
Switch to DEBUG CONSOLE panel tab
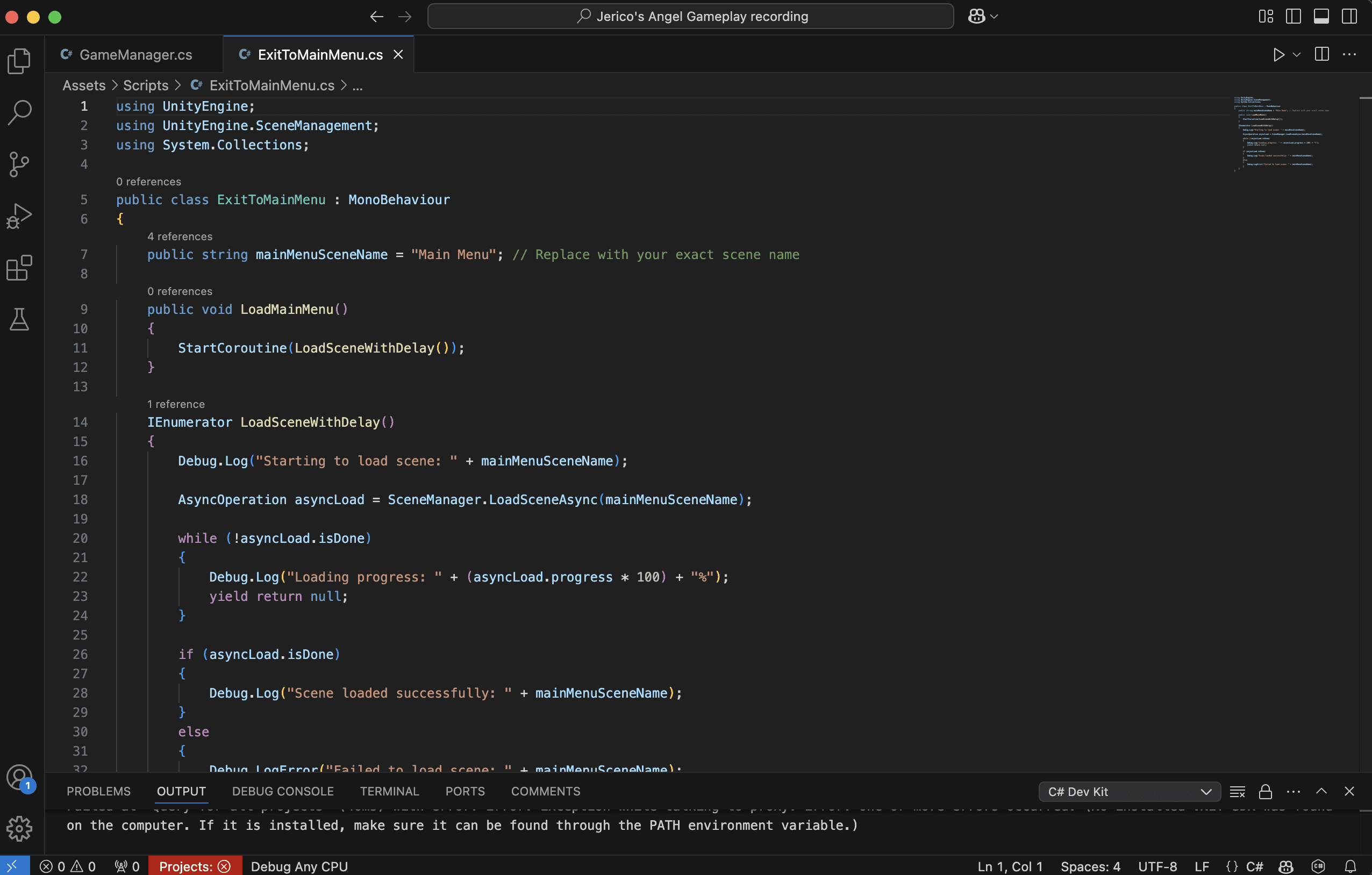tap(283, 791)
